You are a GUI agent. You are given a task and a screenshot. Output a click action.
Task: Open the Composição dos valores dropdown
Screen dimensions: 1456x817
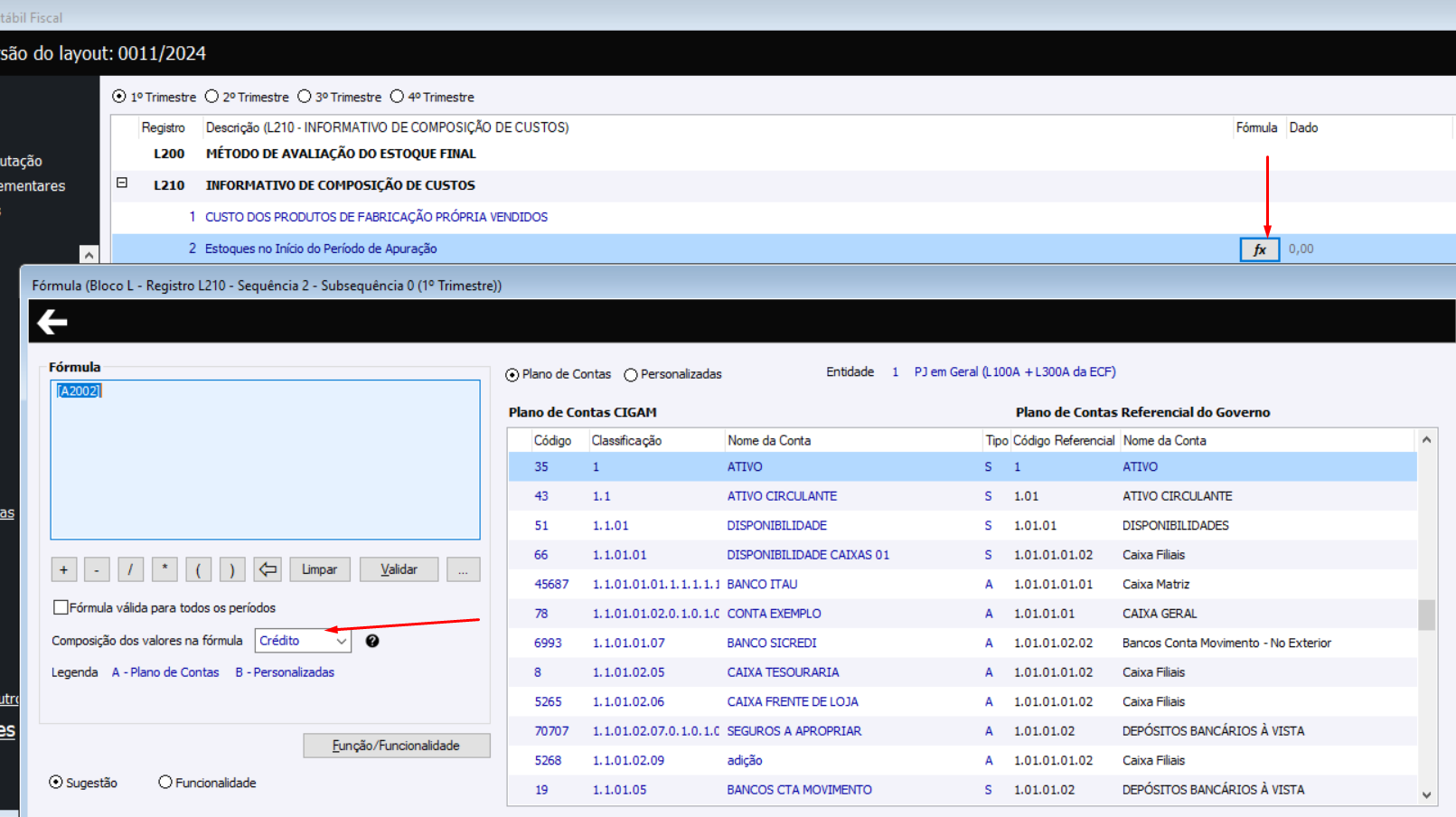coord(303,641)
